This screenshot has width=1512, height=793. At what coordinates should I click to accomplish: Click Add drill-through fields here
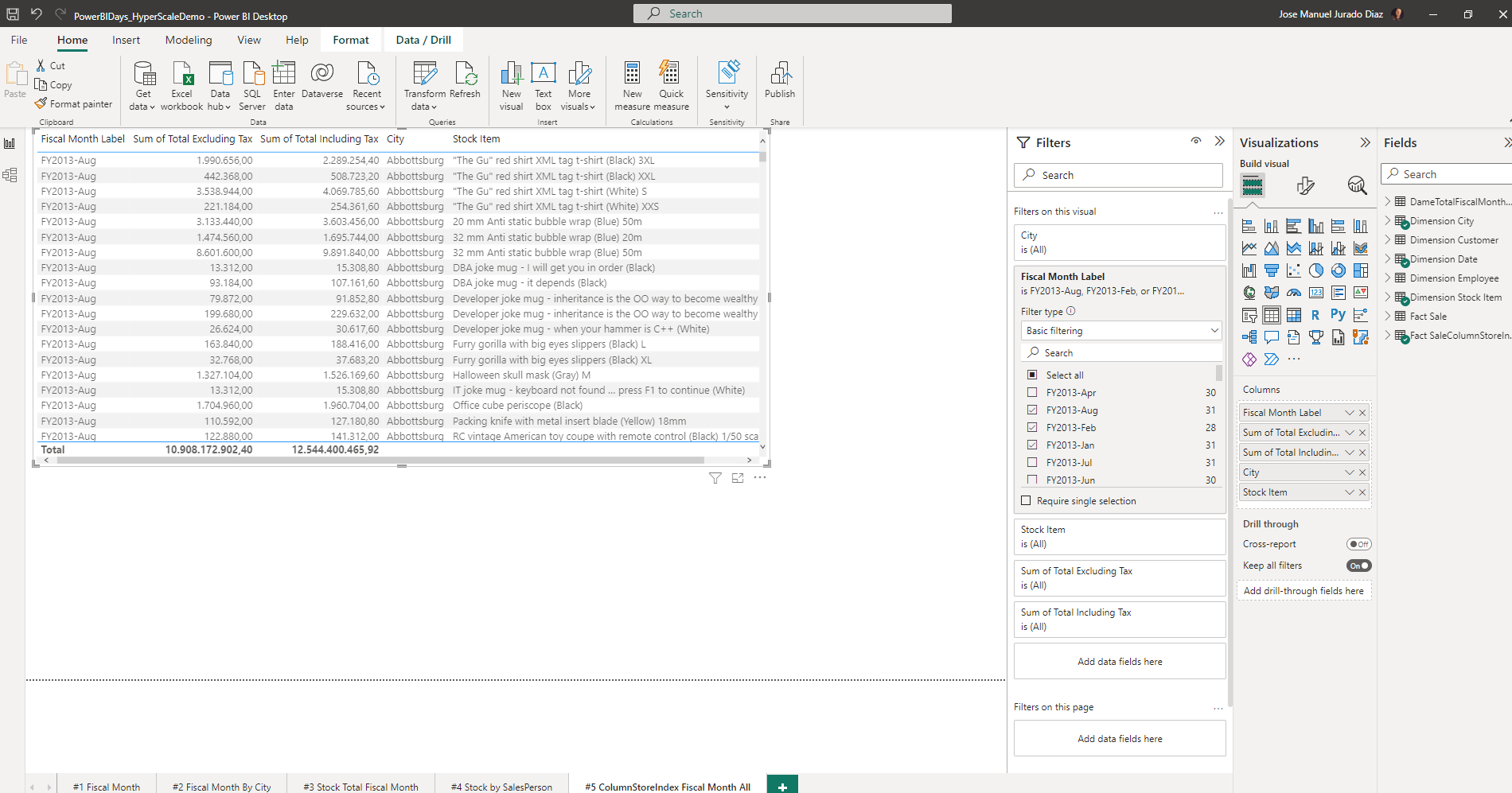click(1304, 591)
